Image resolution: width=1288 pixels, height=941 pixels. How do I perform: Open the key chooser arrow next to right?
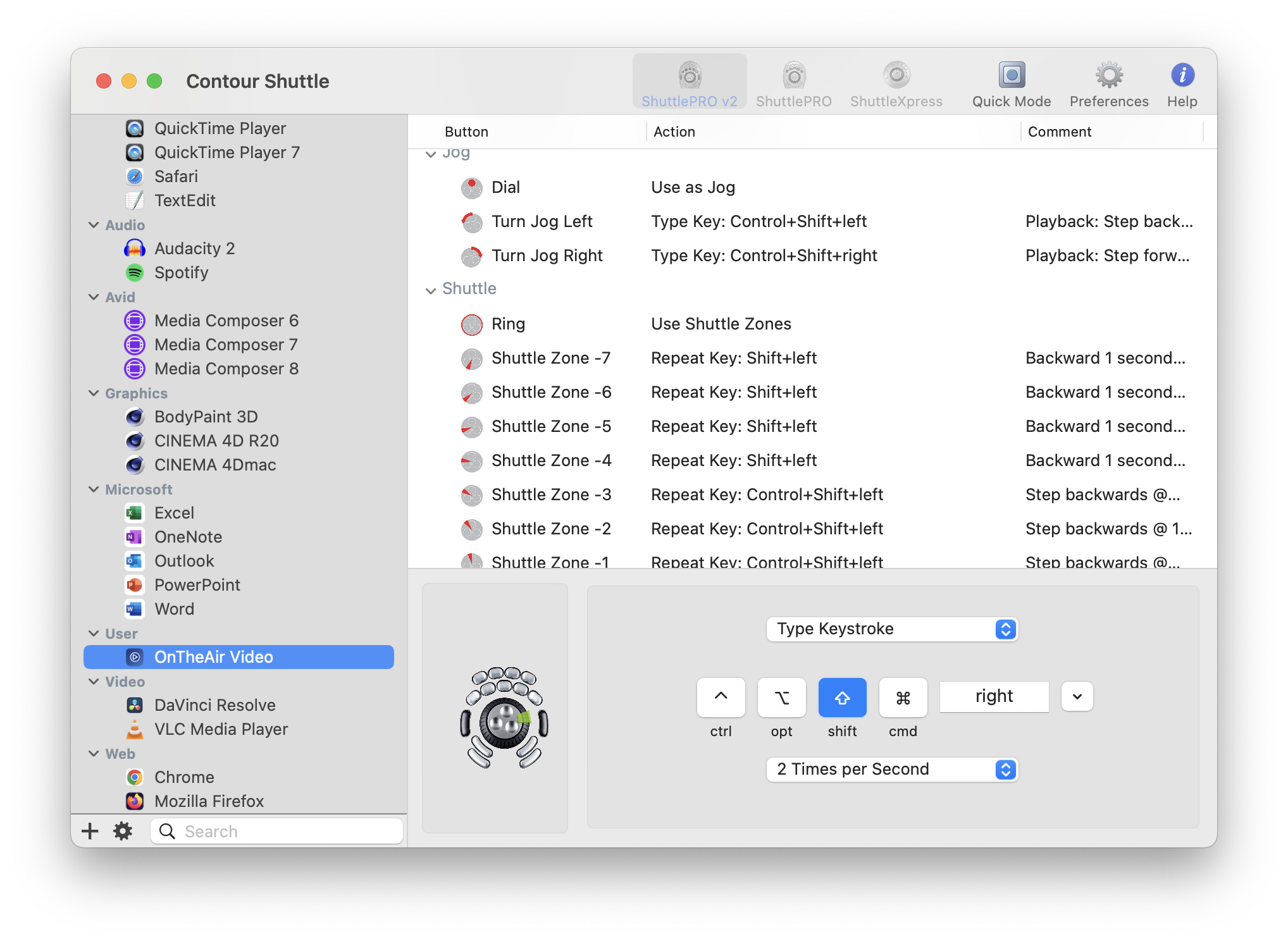(1077, 697)
